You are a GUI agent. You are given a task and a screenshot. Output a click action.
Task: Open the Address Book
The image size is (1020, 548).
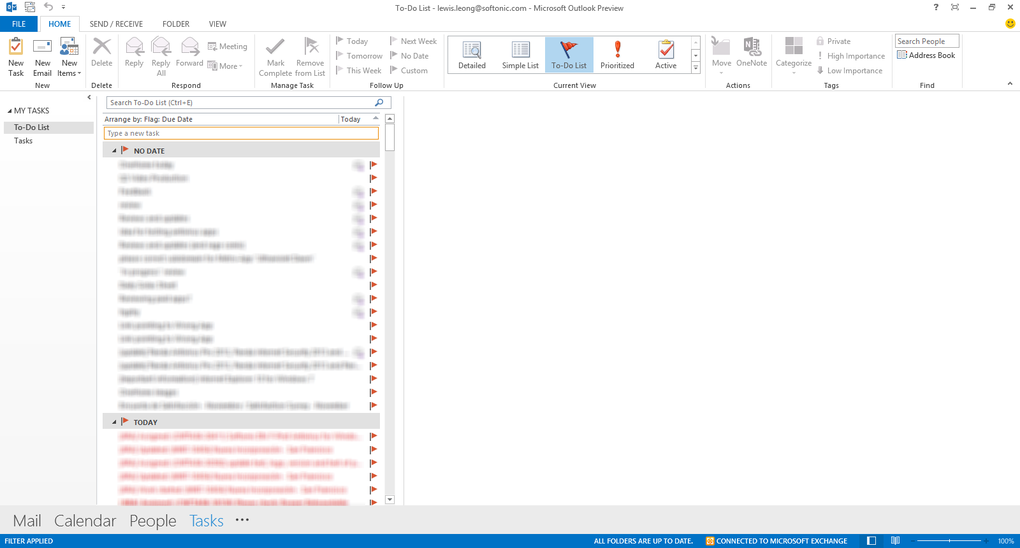[926, 55]
